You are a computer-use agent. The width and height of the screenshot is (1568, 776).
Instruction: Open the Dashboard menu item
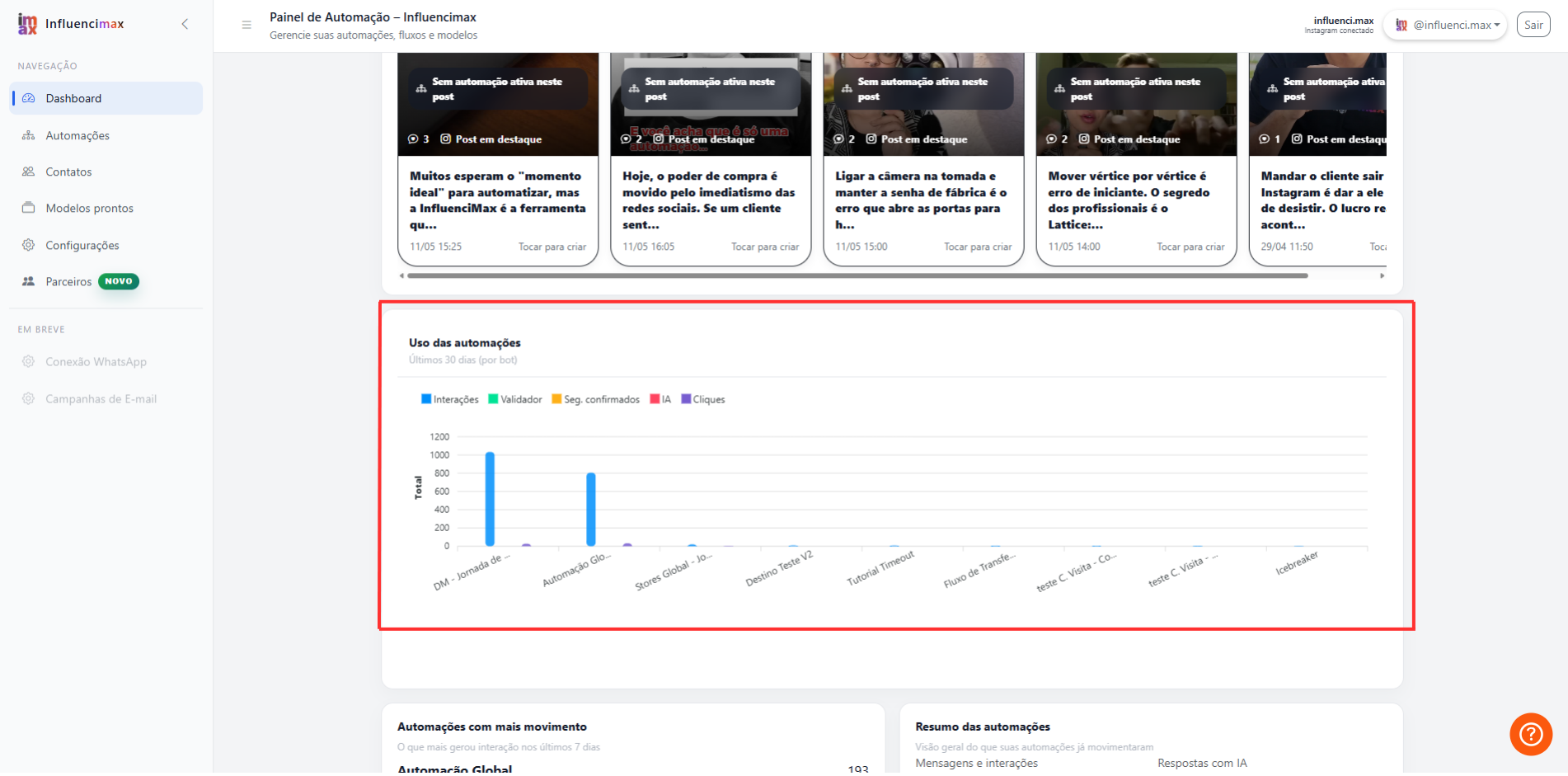point(106,98)
